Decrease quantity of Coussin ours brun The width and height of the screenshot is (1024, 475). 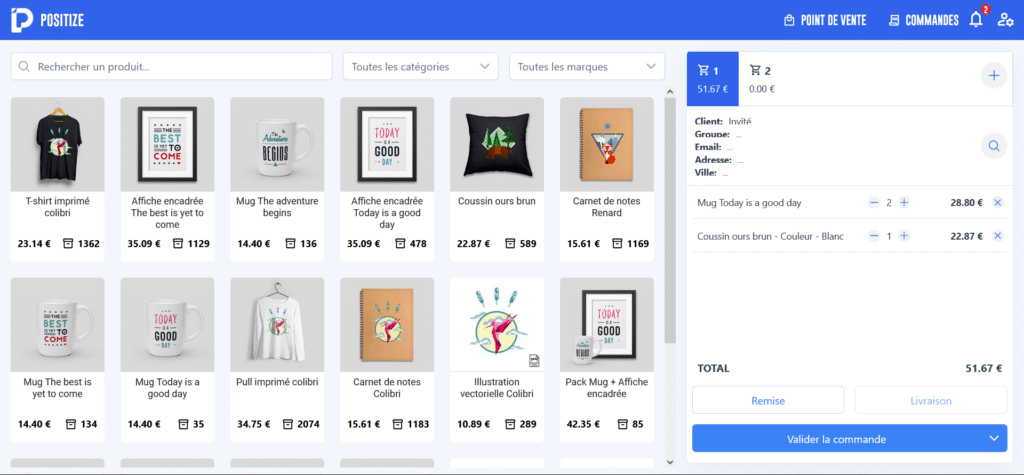(x=874, y=236)
